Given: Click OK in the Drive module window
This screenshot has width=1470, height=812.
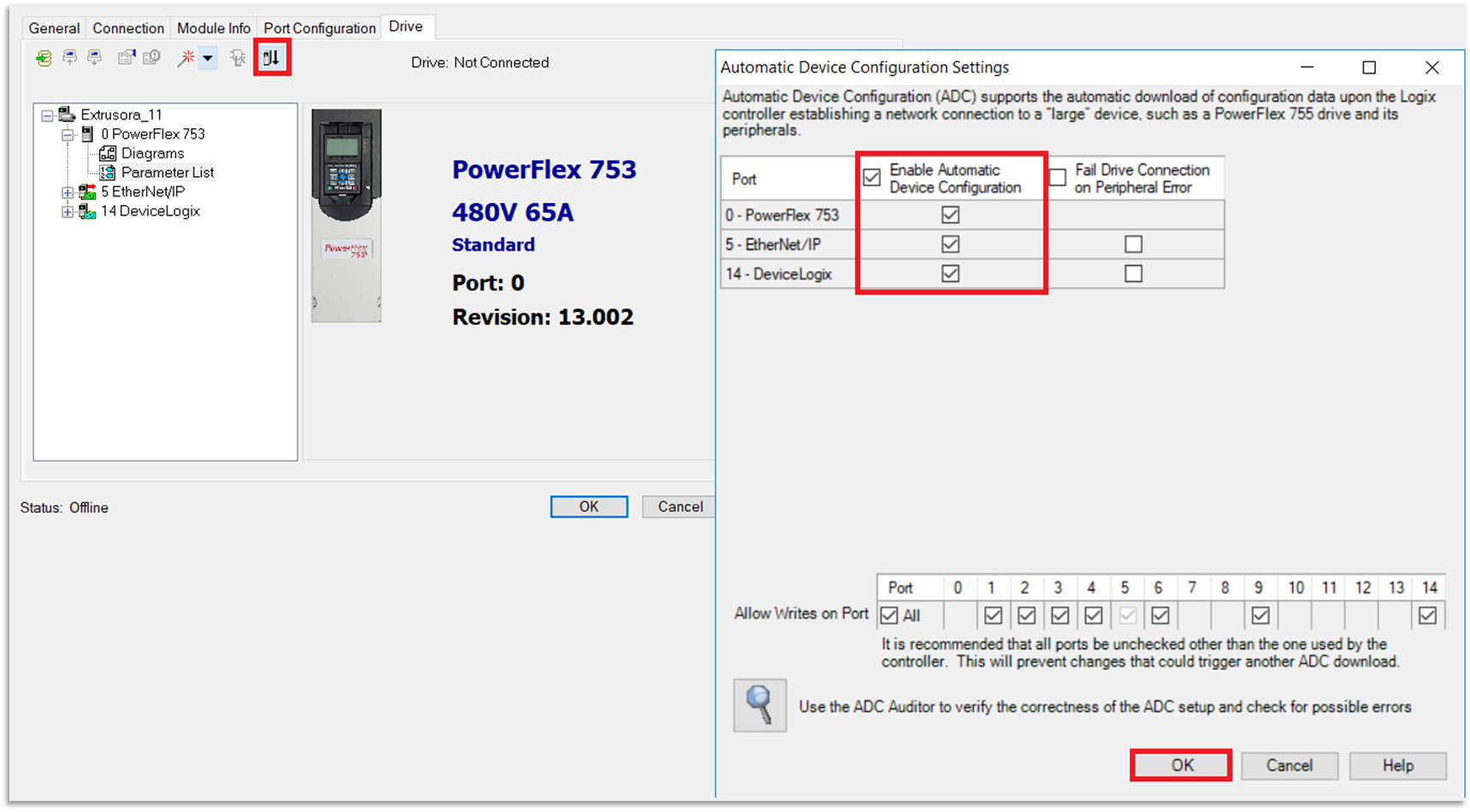Looking at the screenshot, I should [589, 507].
